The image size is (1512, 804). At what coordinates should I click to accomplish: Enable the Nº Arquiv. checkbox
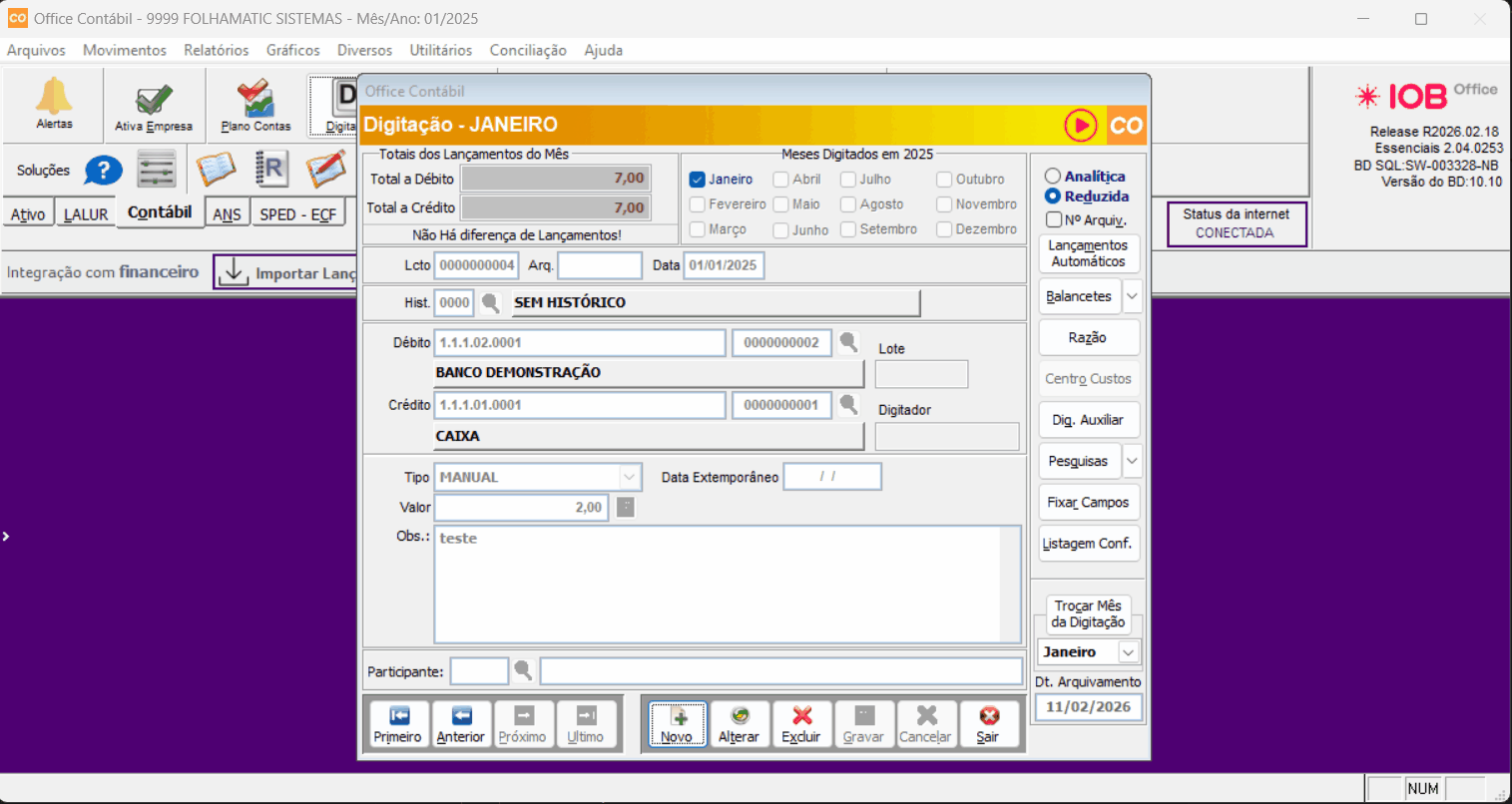(1054, 219)
